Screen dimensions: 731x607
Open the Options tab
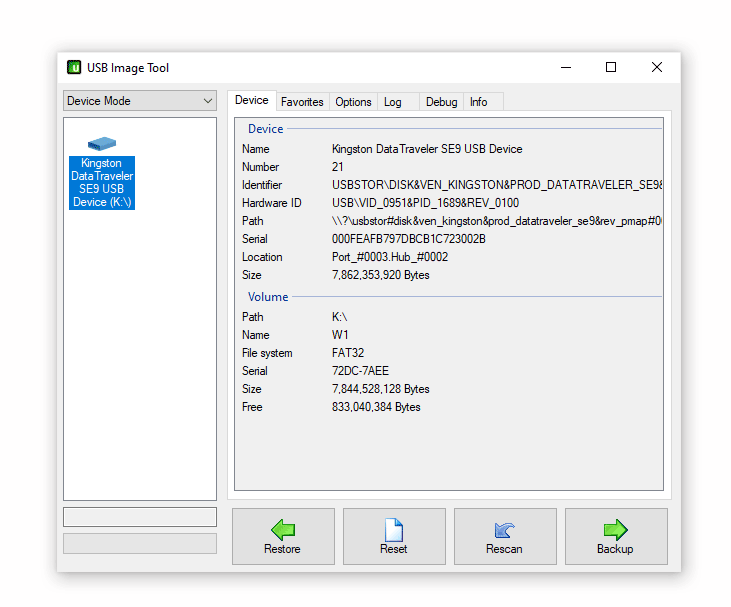point(353,102)
